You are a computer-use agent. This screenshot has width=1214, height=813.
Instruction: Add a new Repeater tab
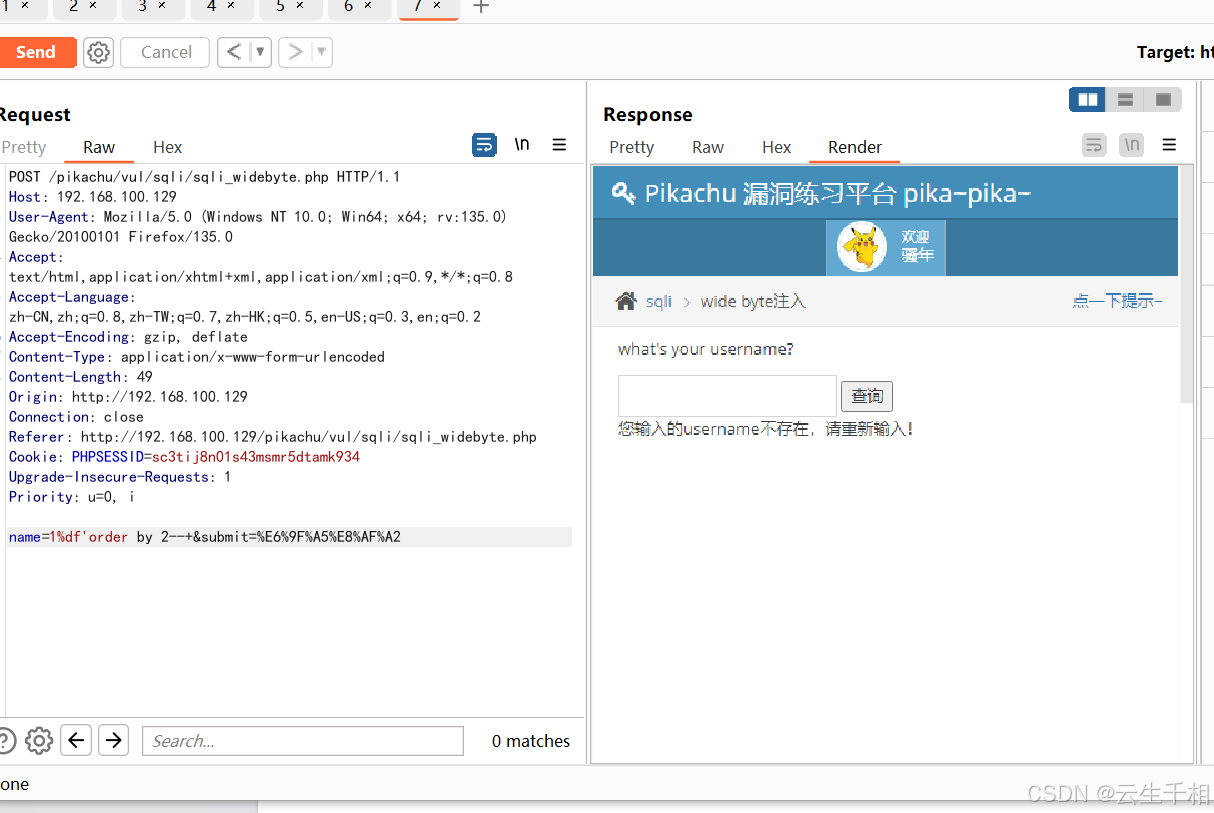click(x=481, y=7)
